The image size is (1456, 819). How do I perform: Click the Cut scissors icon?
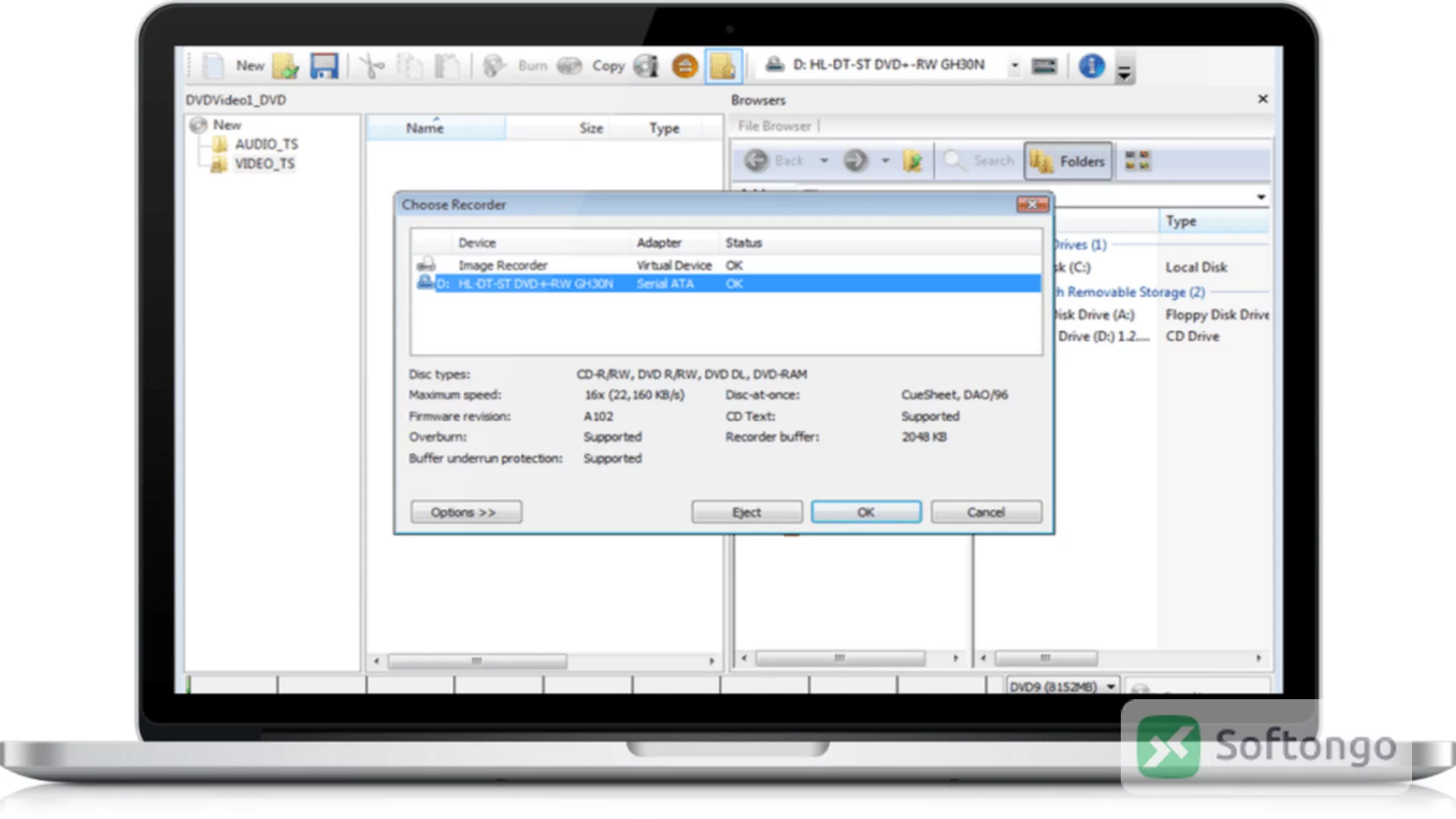pyautogui.click(x=371, y=66)
